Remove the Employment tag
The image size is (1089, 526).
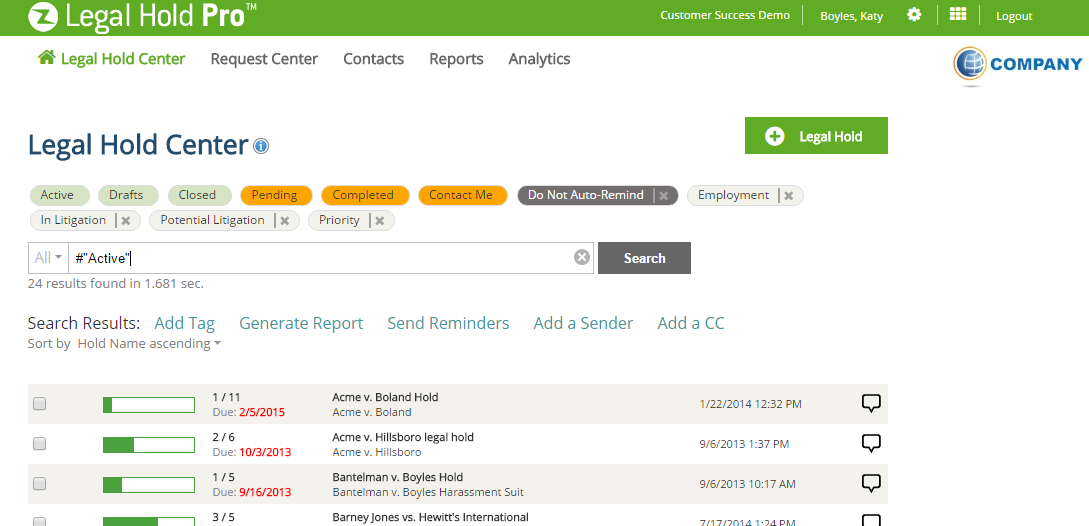pyautogui.click(x=789, y=196)
